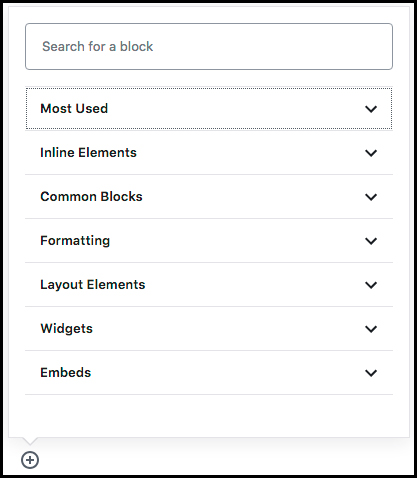Click the chevron next to Layout Elements
Image resolution: width=417 pixels, height=478 pixels.
pos(371,285)
